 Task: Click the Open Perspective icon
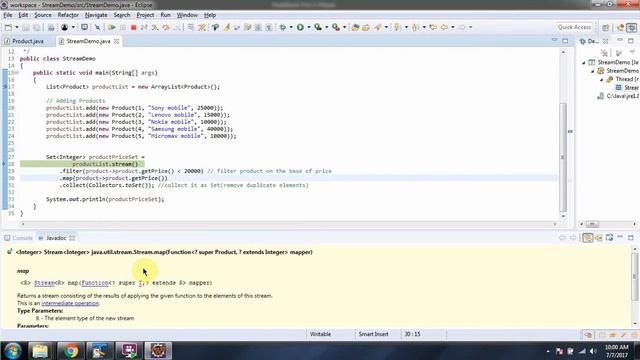pos(606,27)
